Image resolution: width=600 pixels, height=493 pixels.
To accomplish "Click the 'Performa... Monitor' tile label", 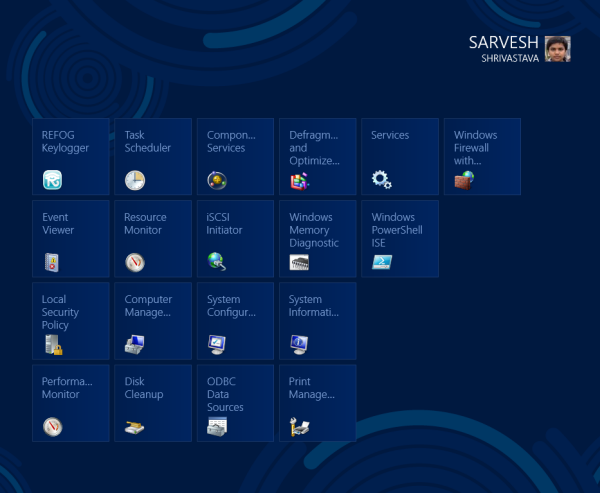I will click(x=67, y=388).
